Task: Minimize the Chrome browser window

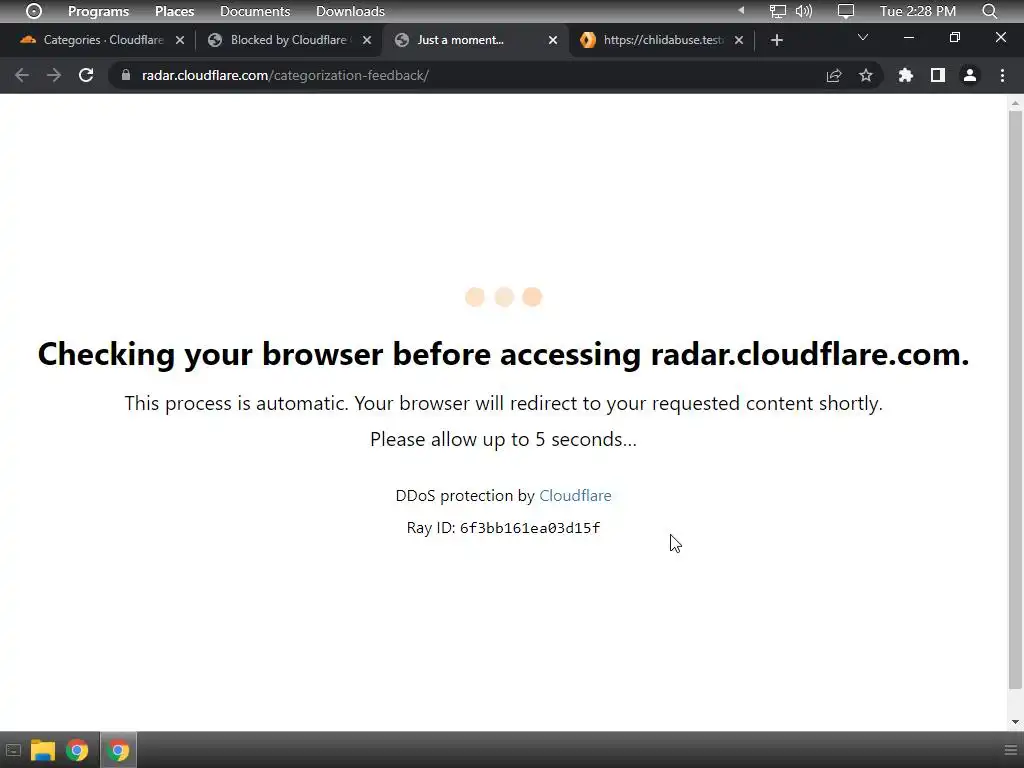Action: [x=908, y=37]
